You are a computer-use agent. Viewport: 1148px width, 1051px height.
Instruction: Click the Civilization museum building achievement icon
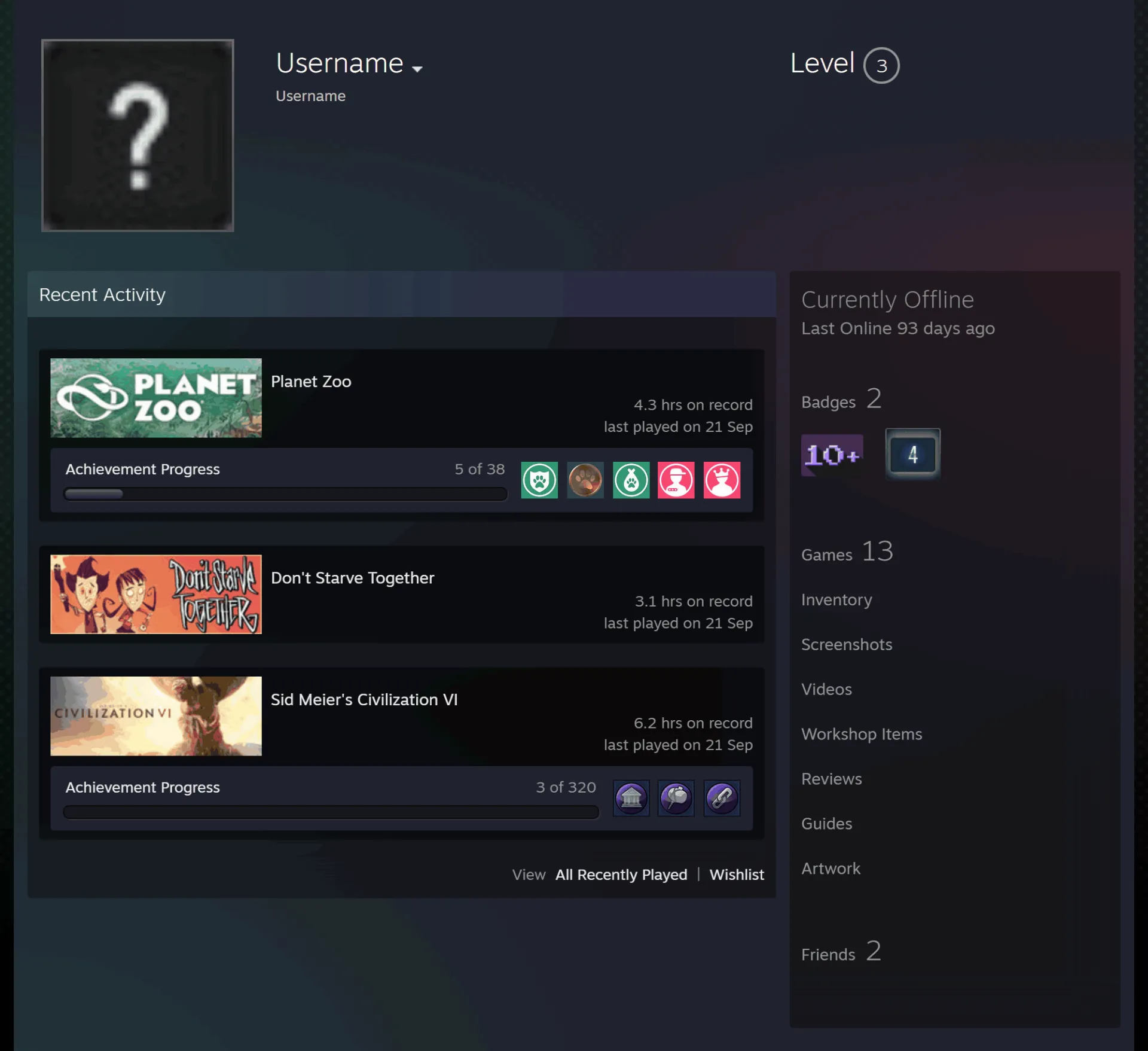coord(631,798)
